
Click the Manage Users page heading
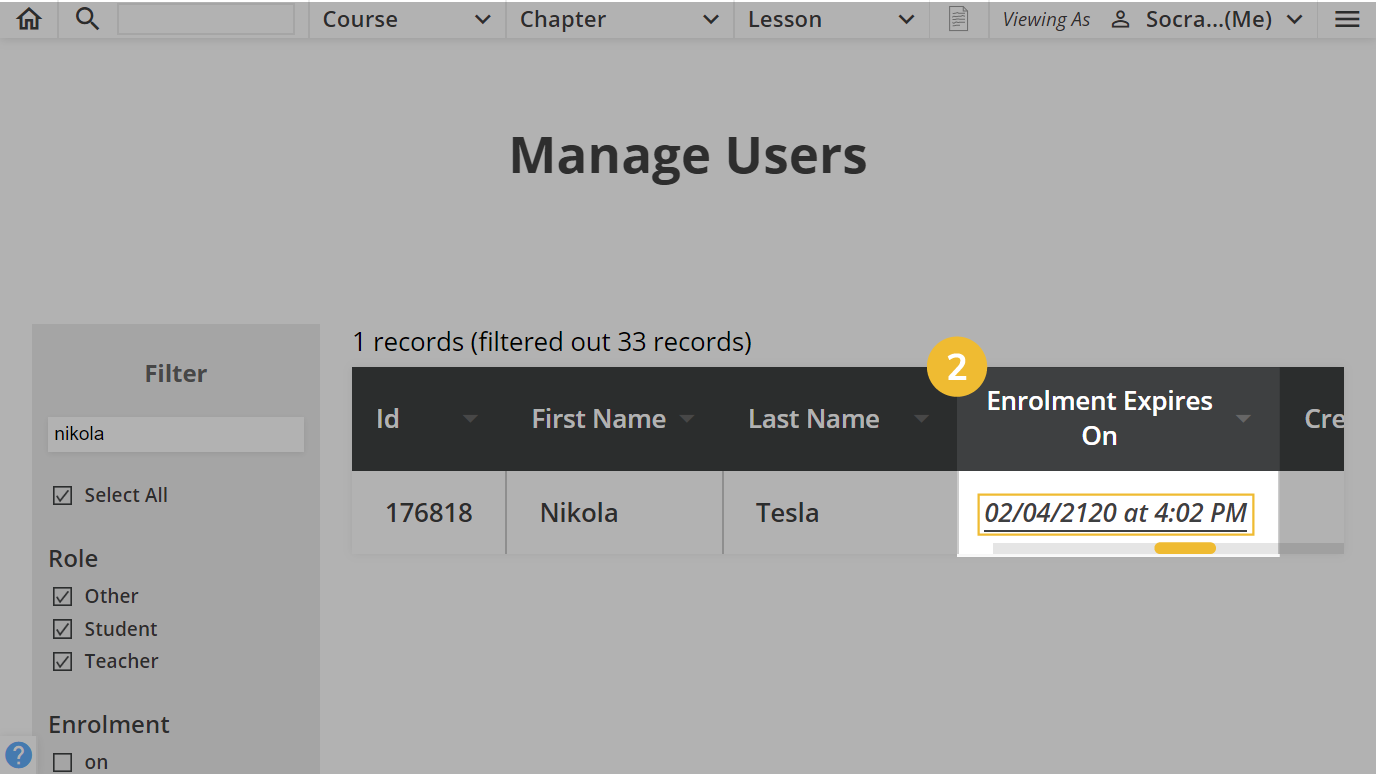coord(688,156)
